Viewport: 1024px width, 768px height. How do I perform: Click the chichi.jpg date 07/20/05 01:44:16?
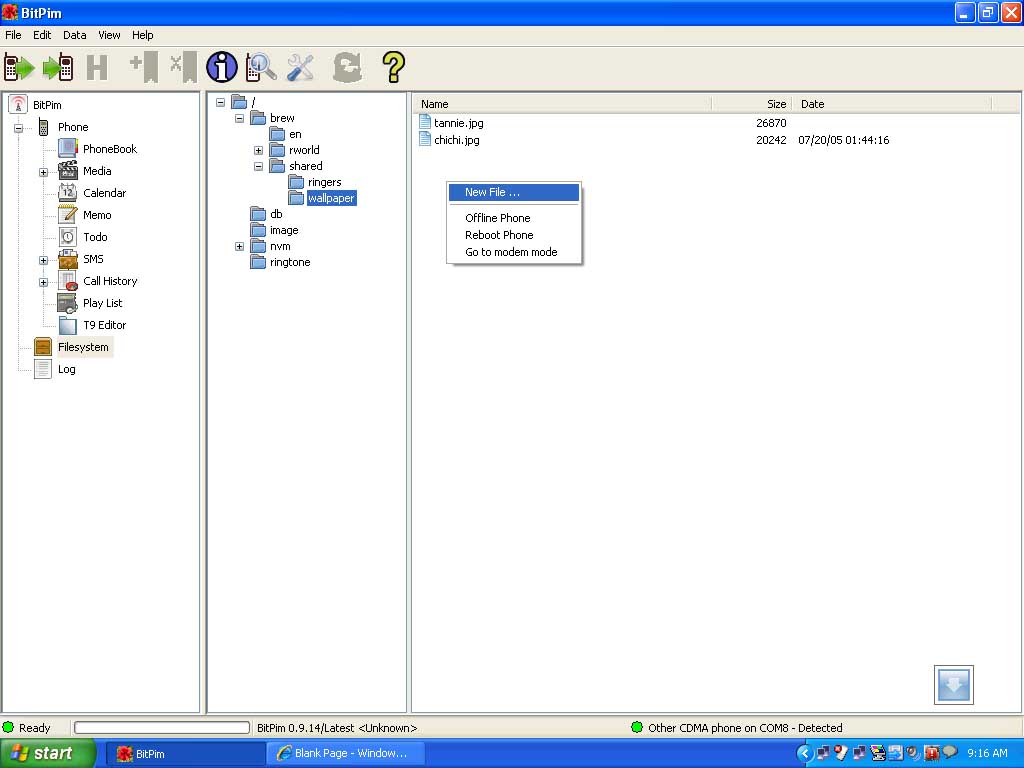tap(844, 140)
